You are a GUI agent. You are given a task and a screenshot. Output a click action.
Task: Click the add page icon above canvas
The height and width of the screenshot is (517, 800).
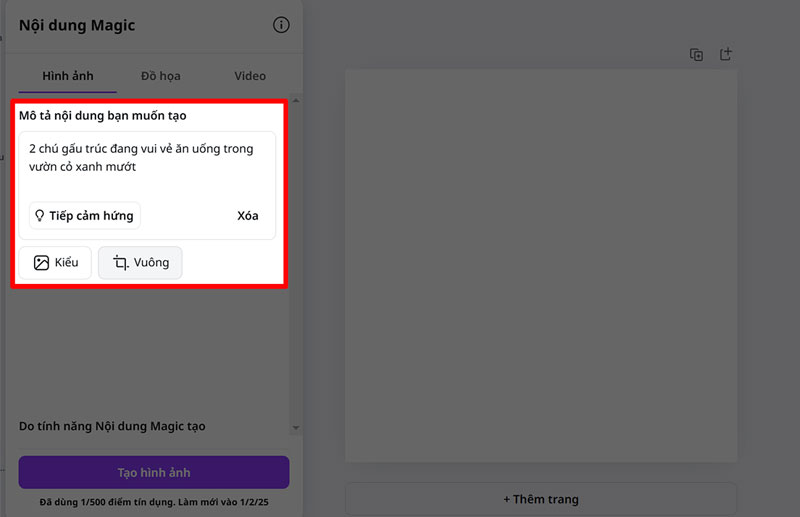tap(726, 54)
